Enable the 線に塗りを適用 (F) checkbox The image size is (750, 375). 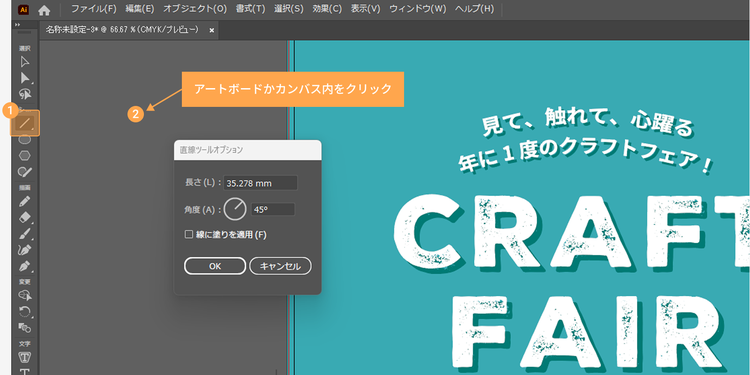pyautogui.click(x=188, y=235)
